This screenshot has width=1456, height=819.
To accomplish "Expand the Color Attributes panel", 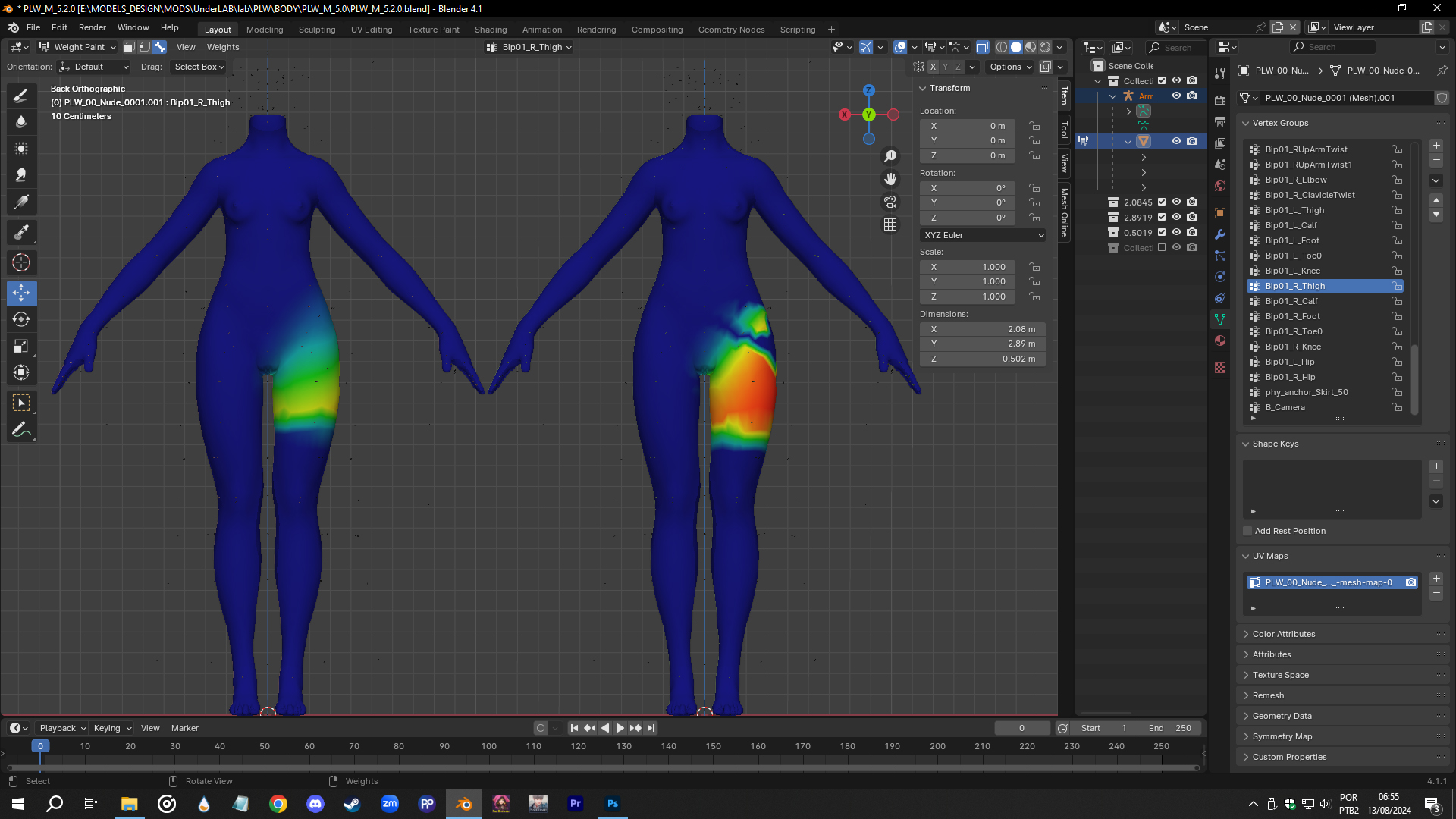I will (1283, 634).
